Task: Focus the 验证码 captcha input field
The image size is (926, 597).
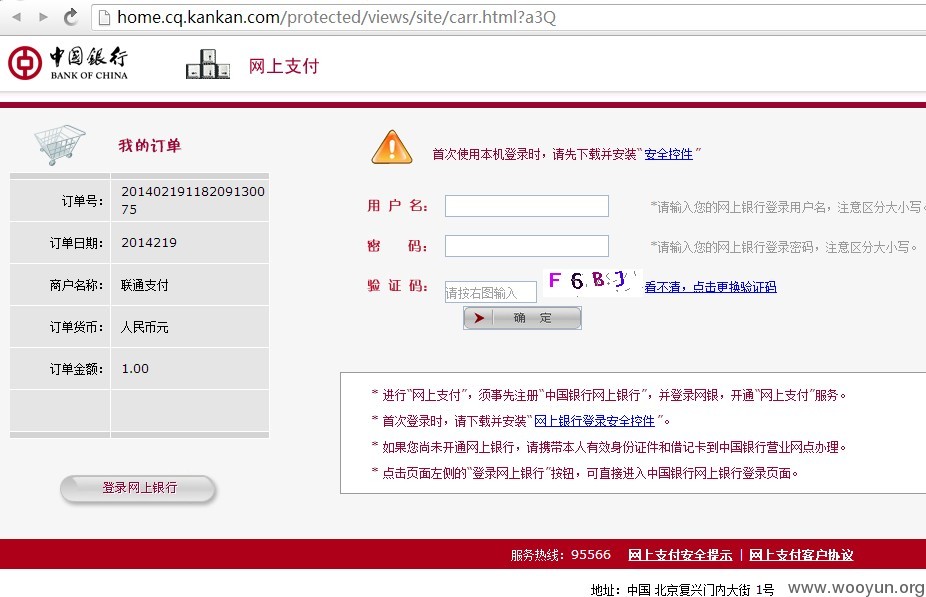Action: click(491, 292)
